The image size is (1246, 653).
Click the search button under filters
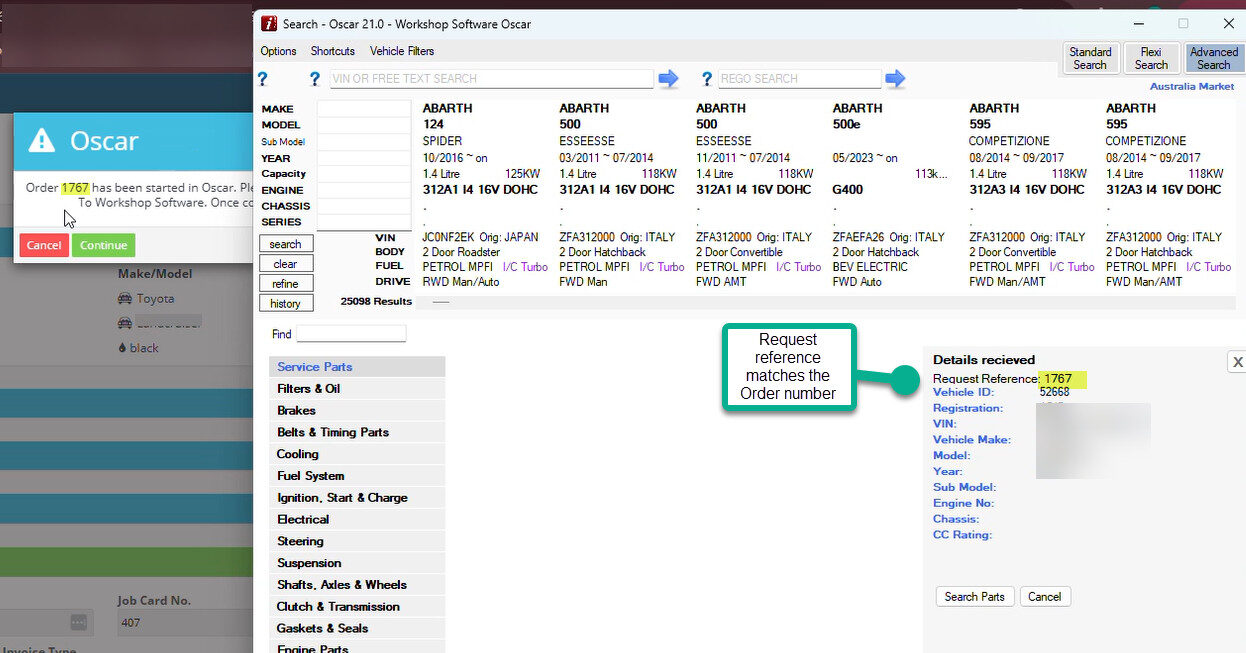pyautogui.click(x=285, y=244)
